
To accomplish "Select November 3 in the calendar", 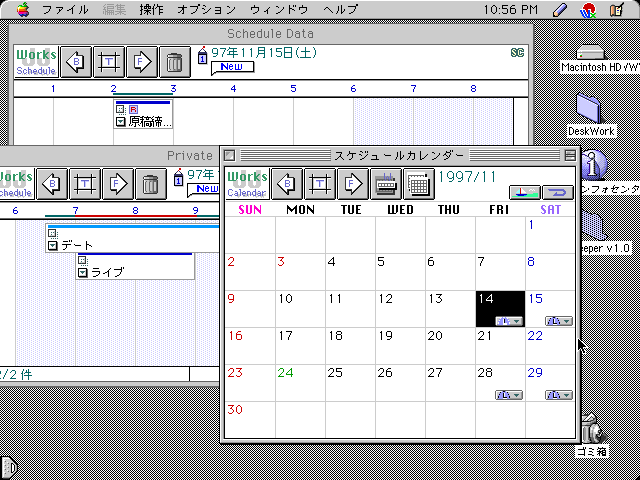I will (x=300, y=272).
